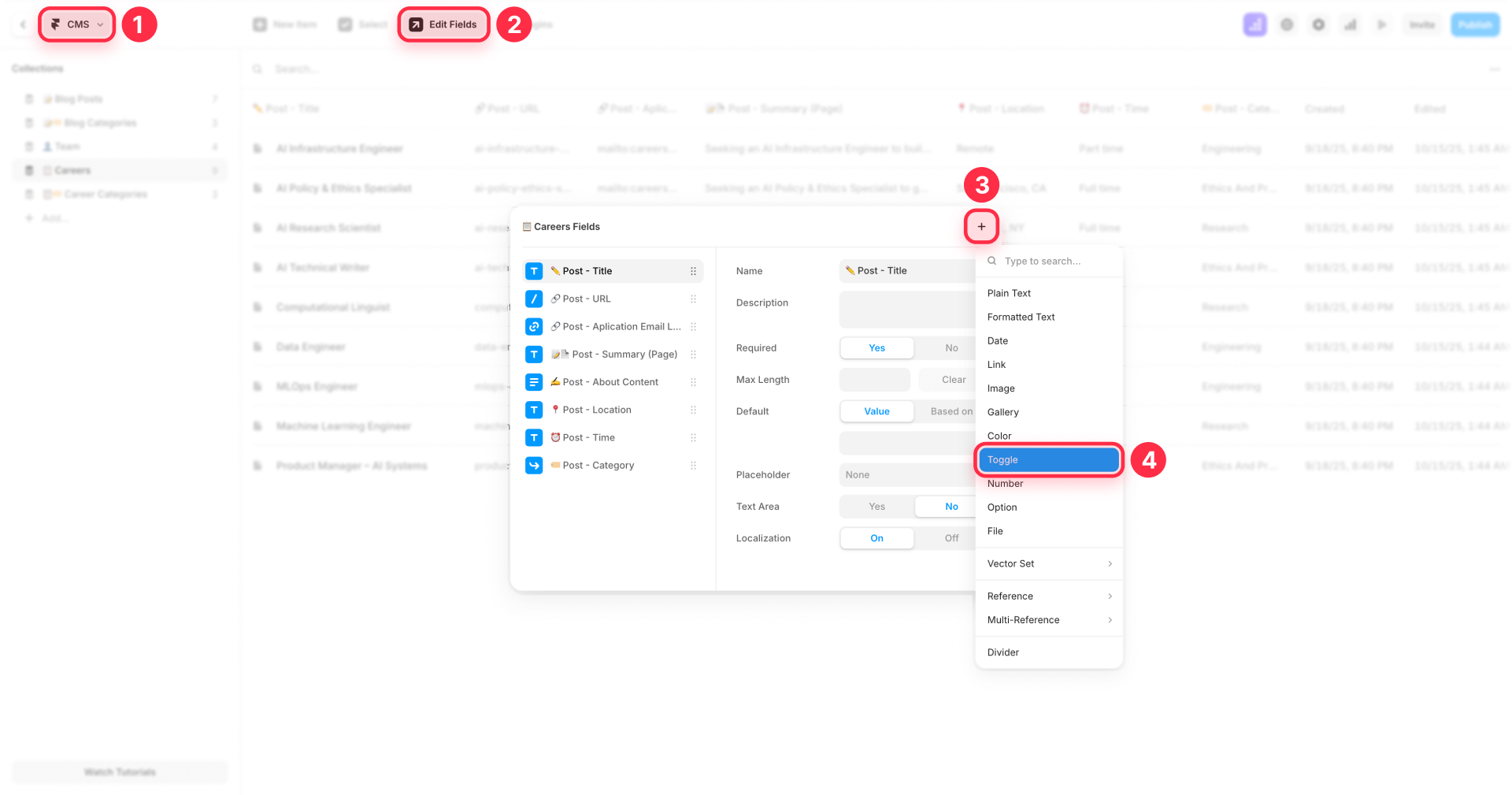This screenshot has width=1512, height=795.
Task: Click the Publish button
Action: coord(1475,24)
